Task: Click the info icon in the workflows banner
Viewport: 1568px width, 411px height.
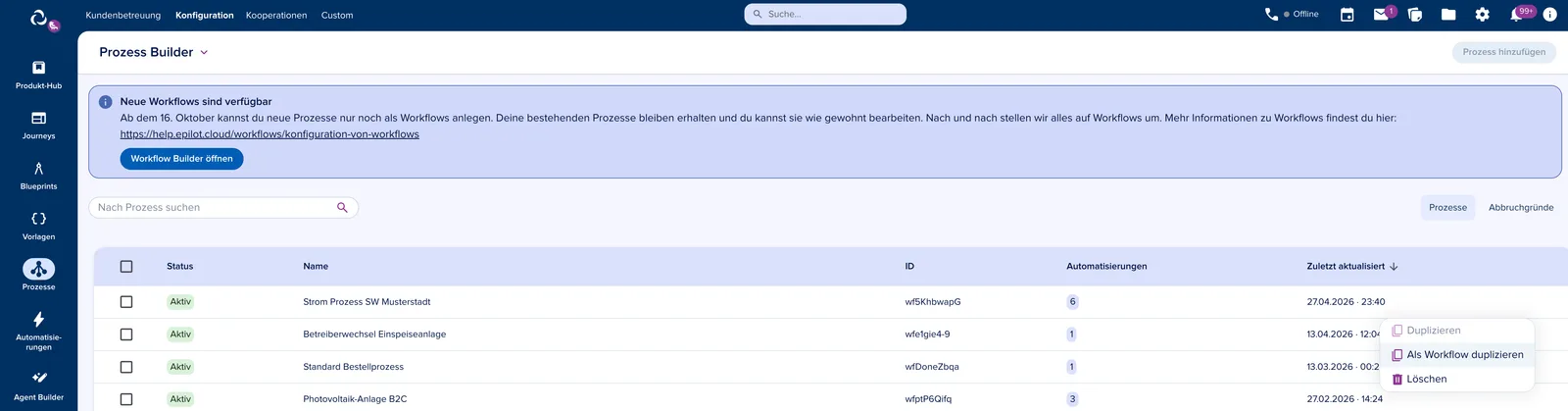Action: click(x=105, y=102)
